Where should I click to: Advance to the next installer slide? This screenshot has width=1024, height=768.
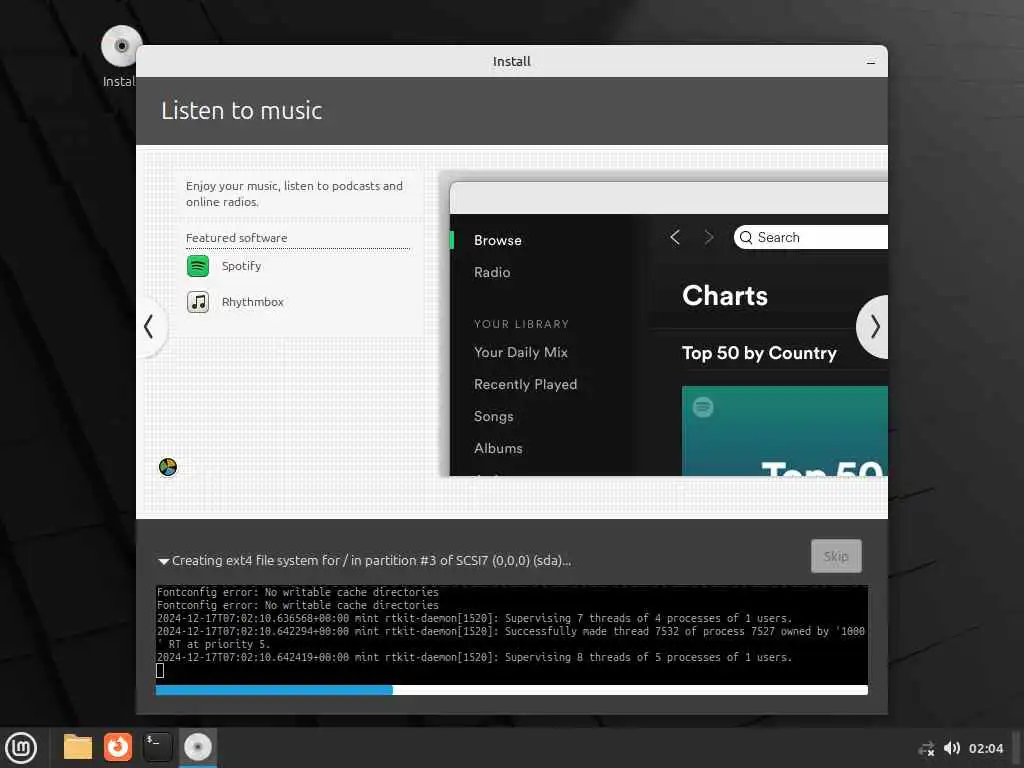pos(874,327)
